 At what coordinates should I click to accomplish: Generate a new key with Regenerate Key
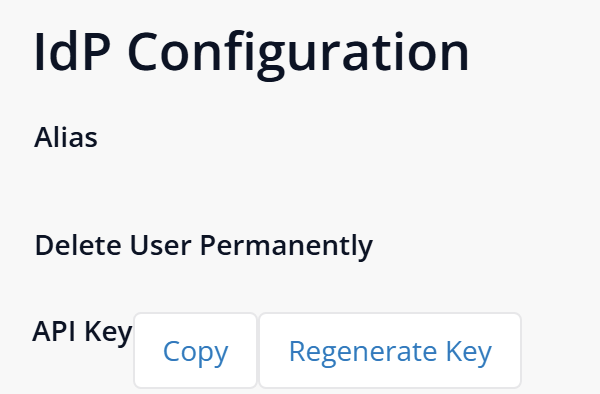click(390, 350)
